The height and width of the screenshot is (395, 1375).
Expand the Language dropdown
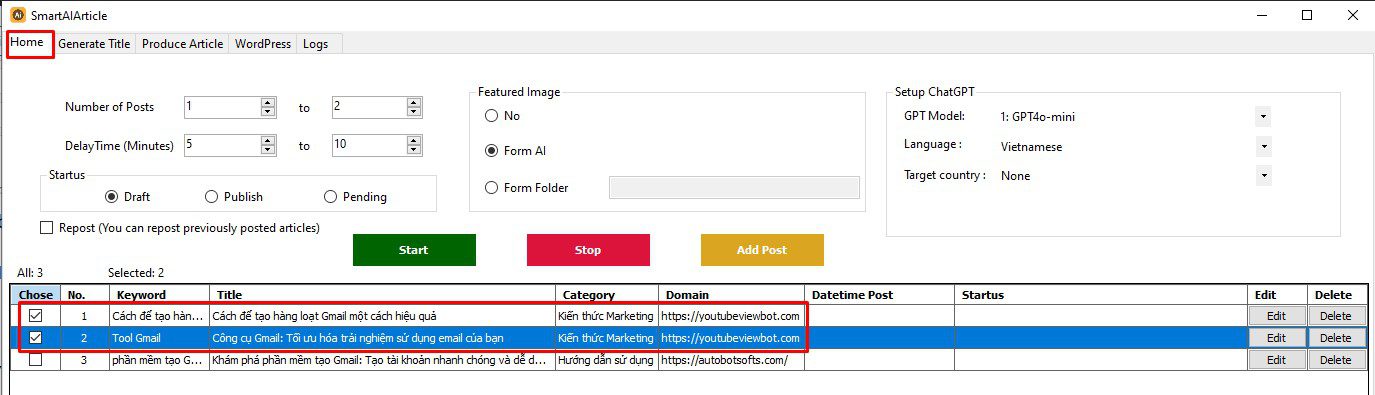pyautogui.click(x=1264, y=146)
